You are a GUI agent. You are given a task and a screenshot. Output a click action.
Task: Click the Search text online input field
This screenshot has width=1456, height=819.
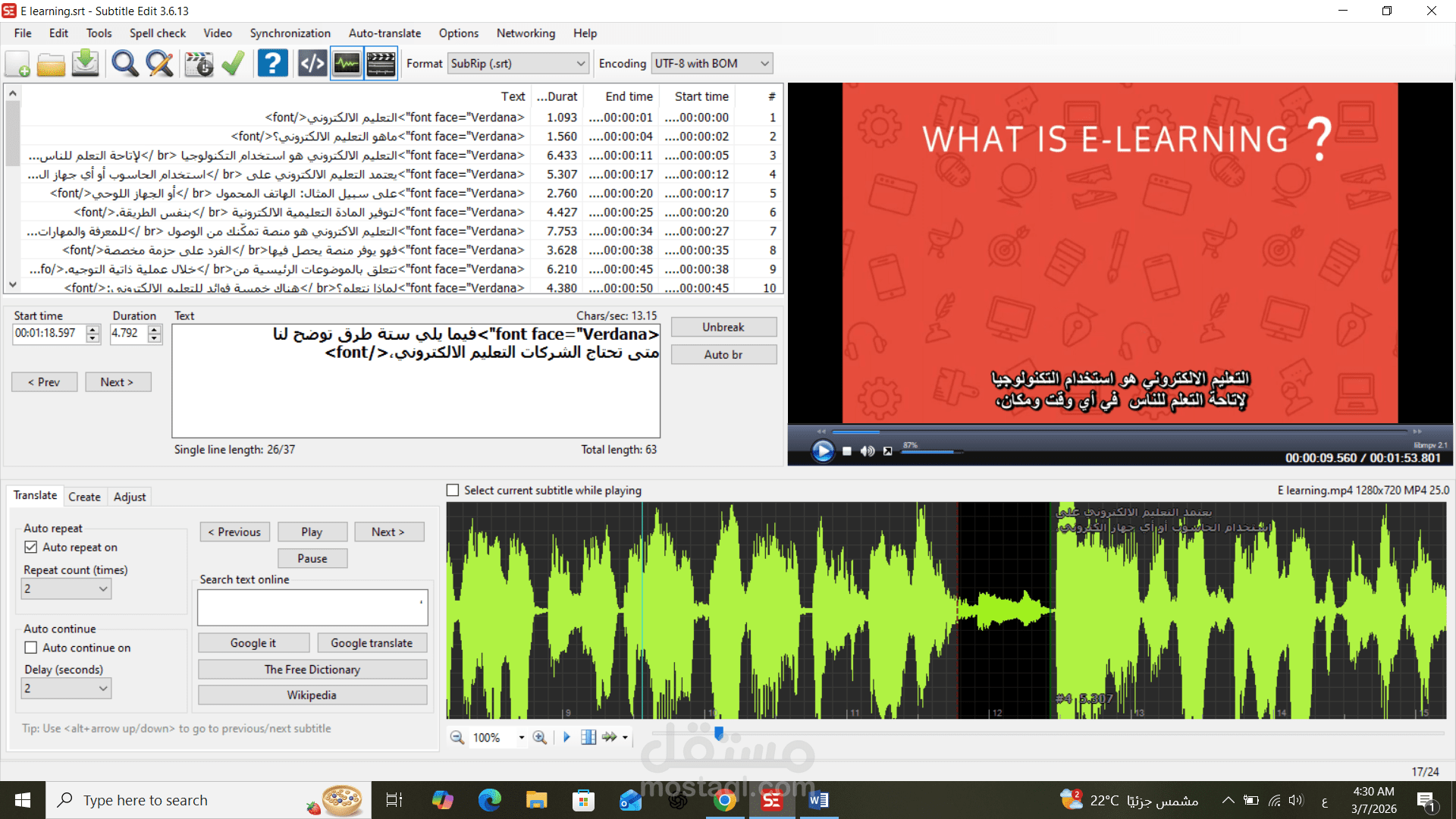pyautogui.click(x=312, y=607)
